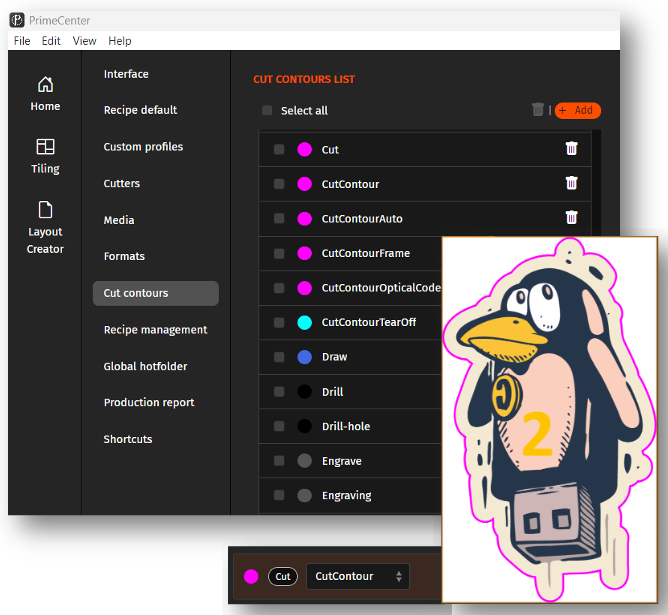Delete the CutContour row
This screenshot has height=615, width=668.
coord(571,183)
